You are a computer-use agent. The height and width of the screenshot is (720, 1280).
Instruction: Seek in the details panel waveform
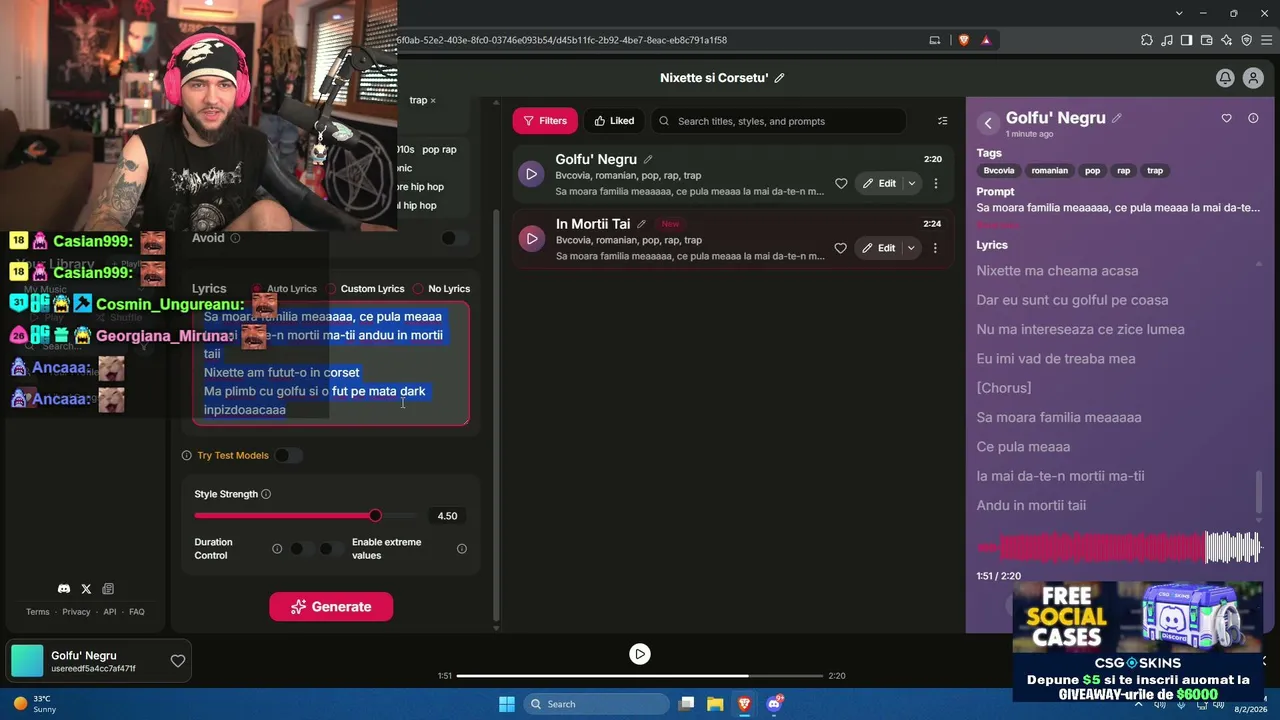point(1119,548)
